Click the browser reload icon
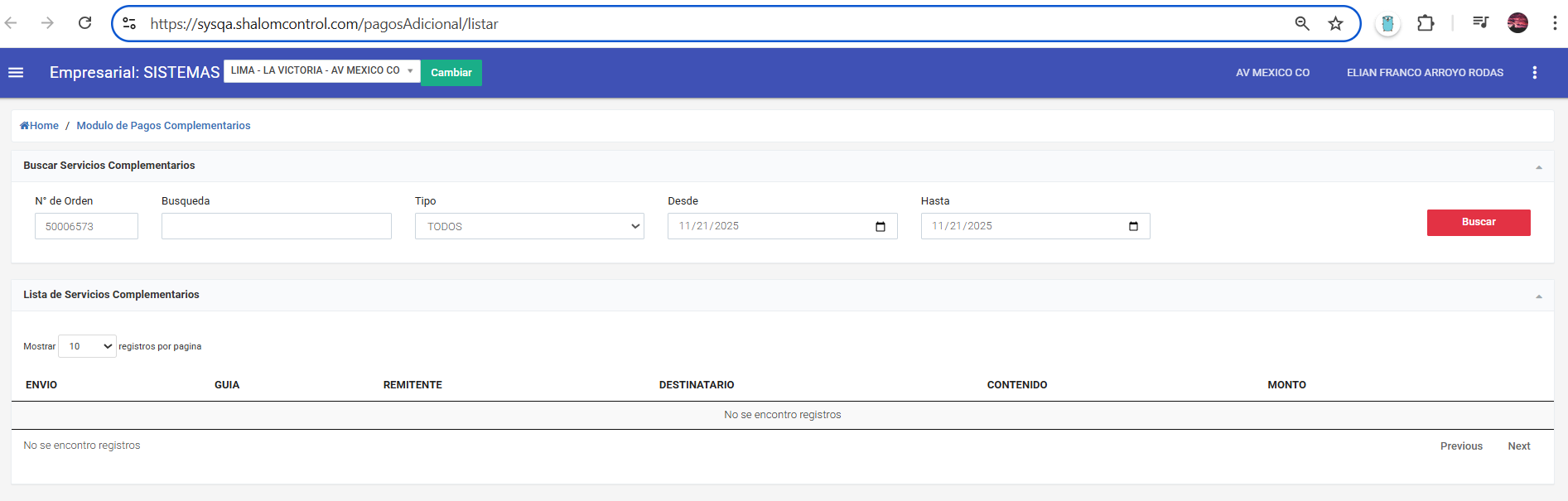 click(84, 23)
